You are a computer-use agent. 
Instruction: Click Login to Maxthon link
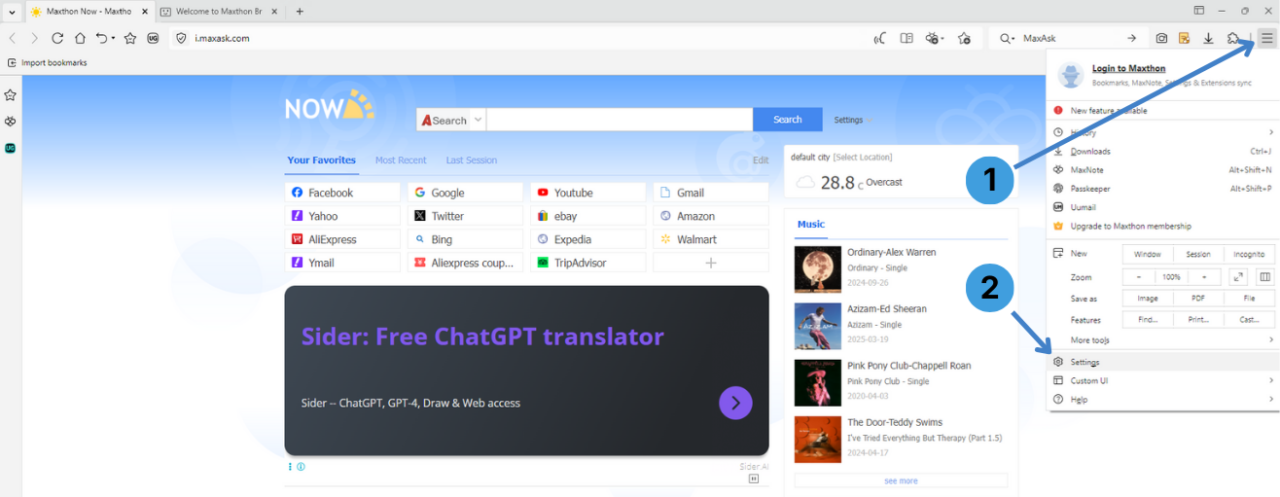(1128, 68)
